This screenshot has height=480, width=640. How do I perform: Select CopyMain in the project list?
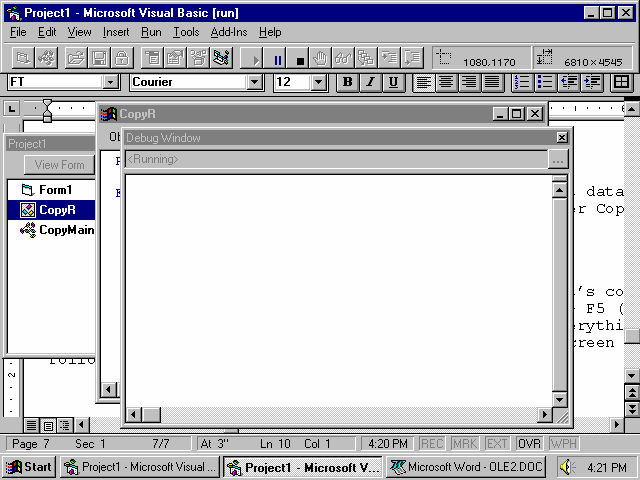pyautogui.click(x=64, y=230)
